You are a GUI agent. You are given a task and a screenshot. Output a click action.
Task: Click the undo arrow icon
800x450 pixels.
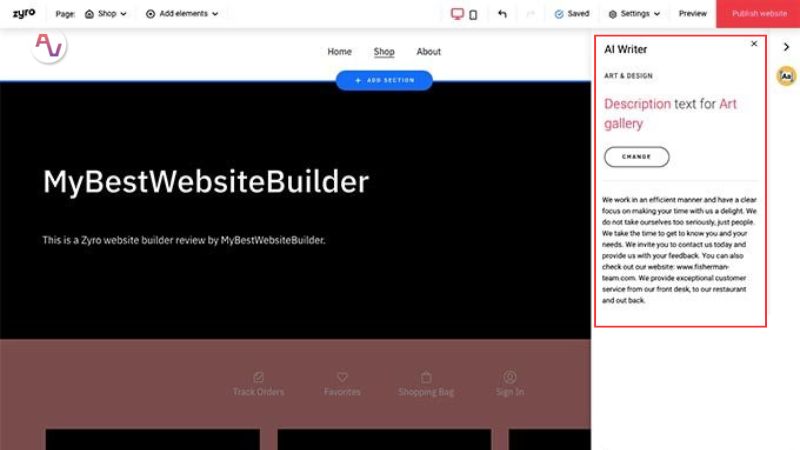click(x=502, y=14)
